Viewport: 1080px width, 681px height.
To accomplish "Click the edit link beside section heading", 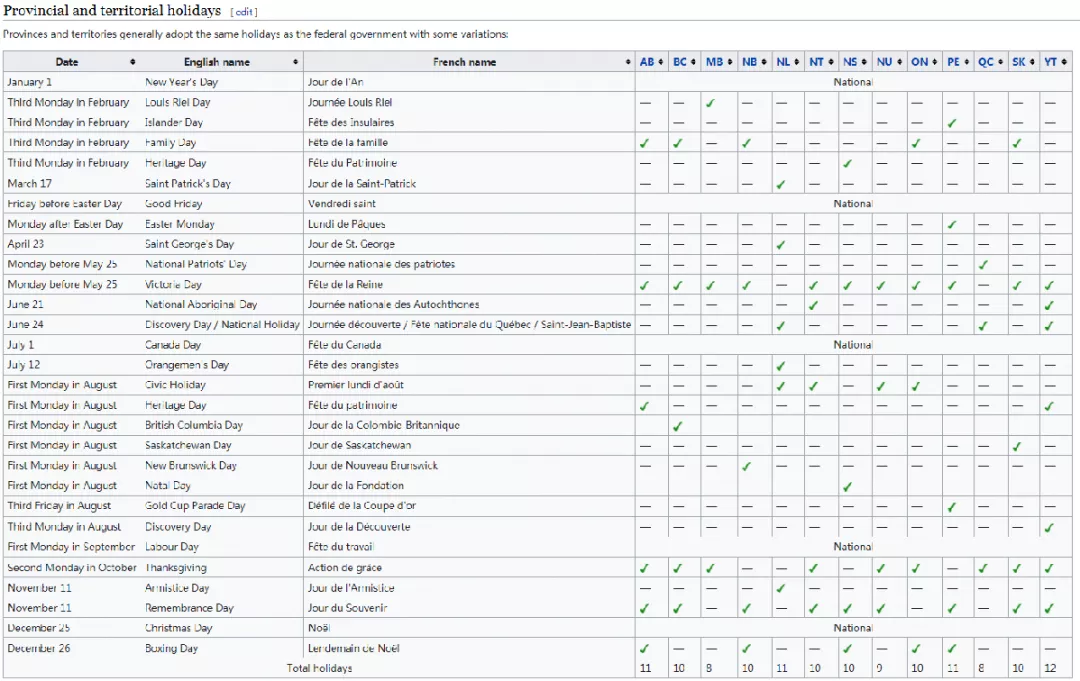I will coord(244,12).
